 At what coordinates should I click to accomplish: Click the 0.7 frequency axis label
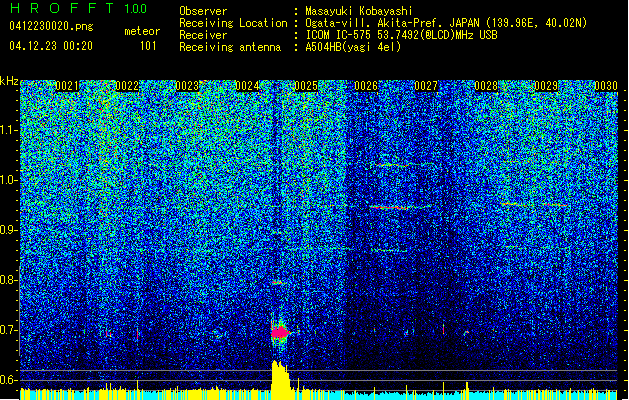pyautogui.click(x=8, y=330)
